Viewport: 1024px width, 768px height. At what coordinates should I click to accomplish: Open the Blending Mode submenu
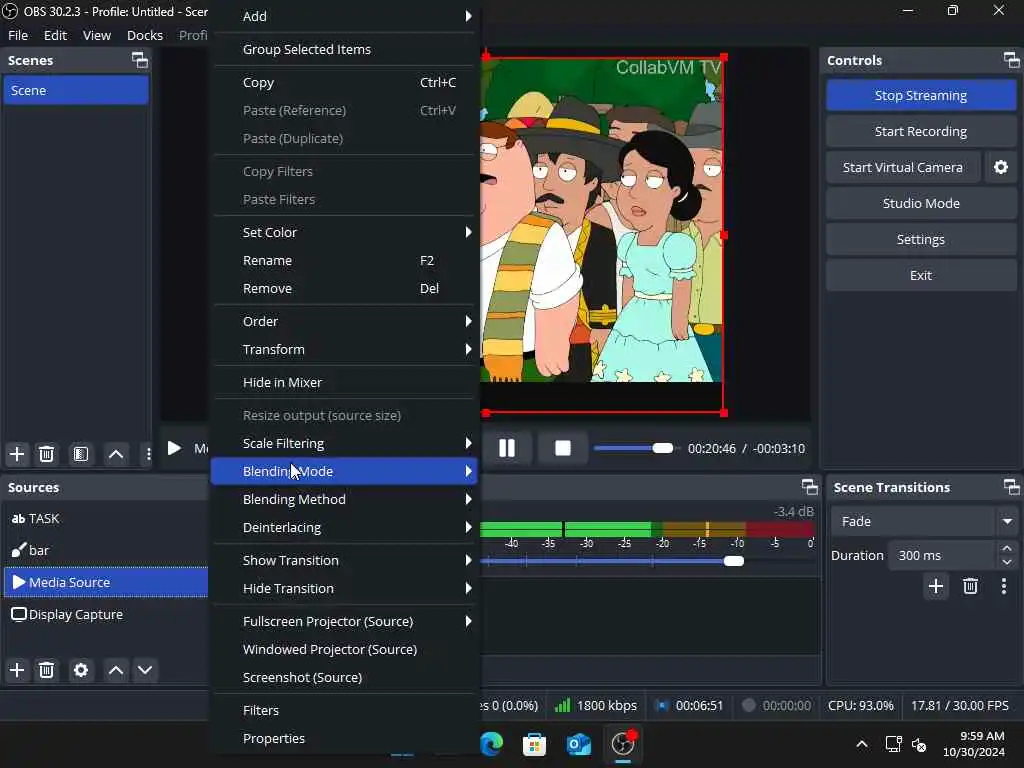345,471
